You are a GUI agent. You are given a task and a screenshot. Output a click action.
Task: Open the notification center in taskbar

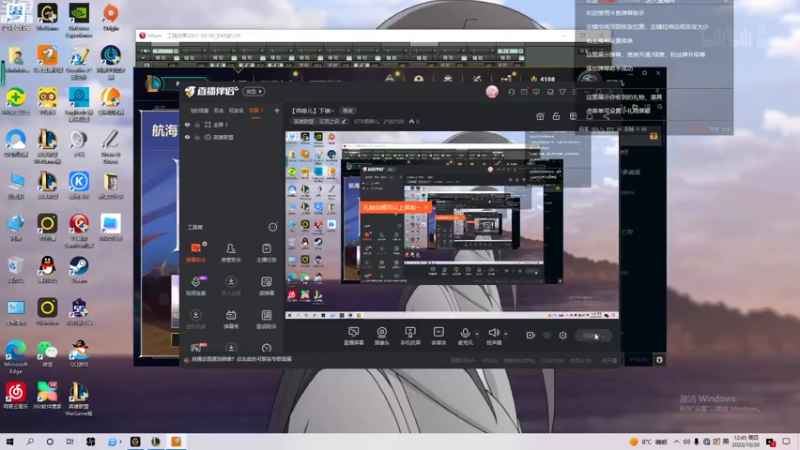tap(787, 442)
